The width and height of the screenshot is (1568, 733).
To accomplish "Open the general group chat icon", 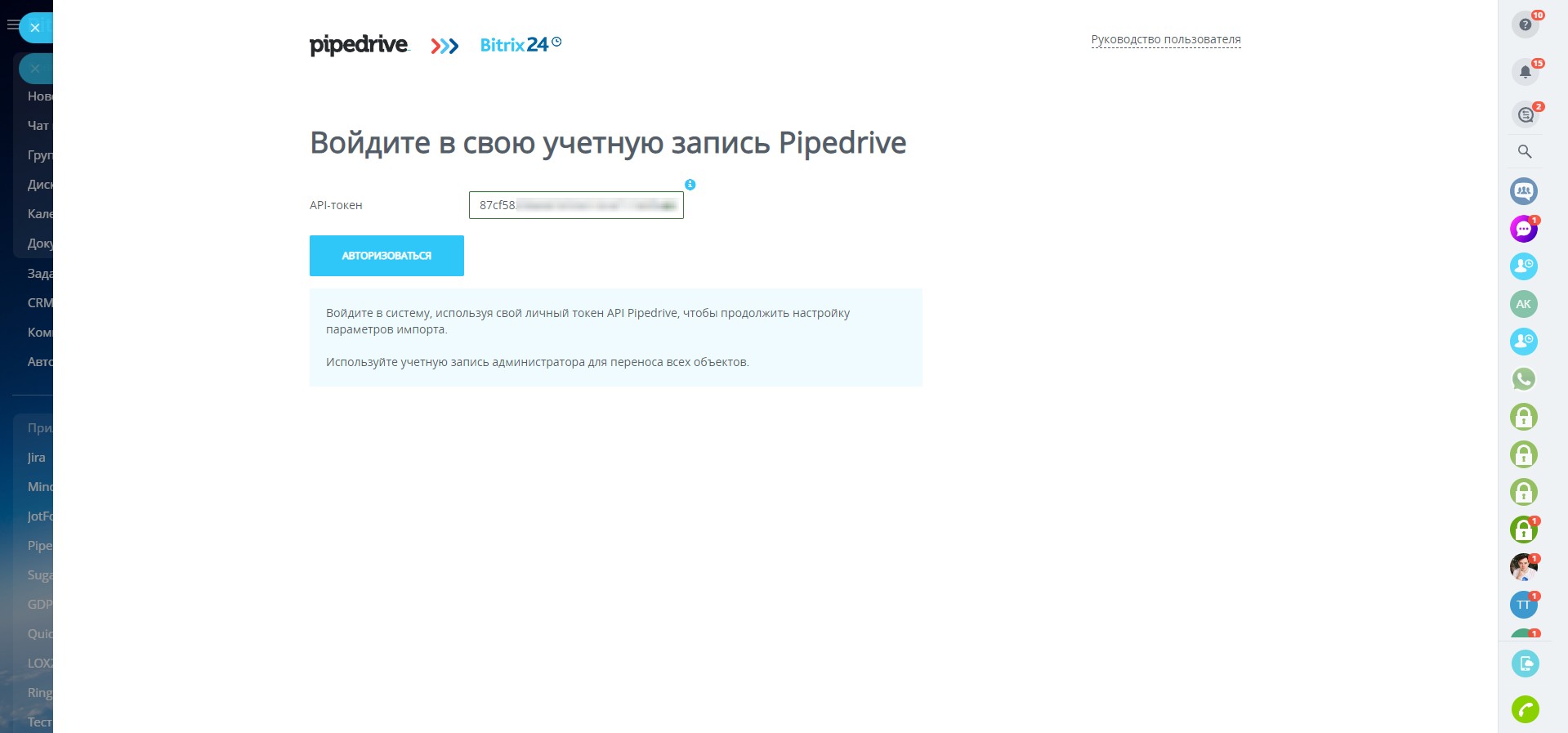I will 1524,191.
